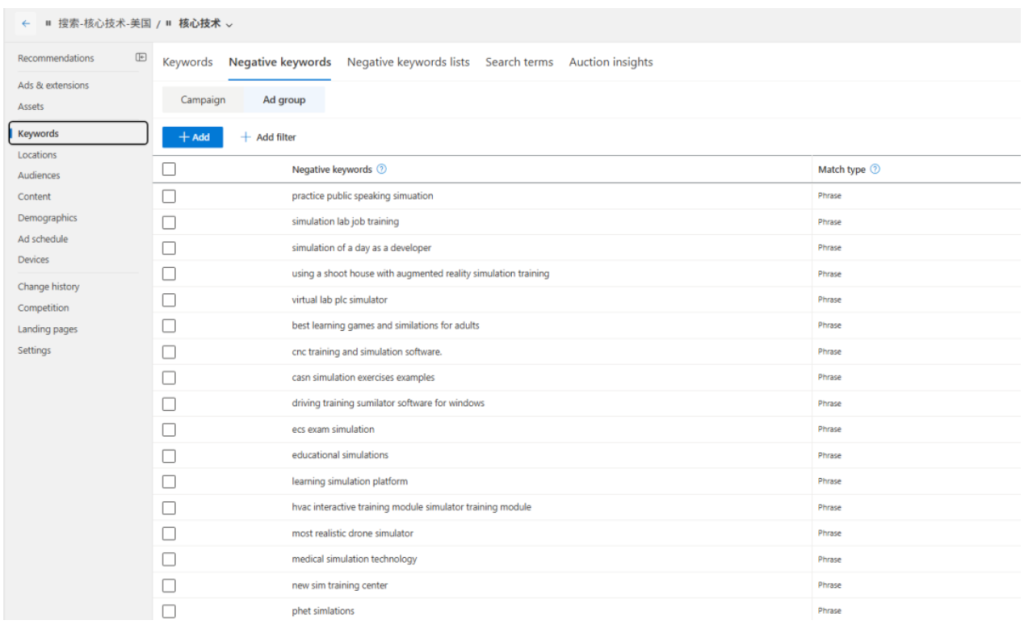Select the virtual lab plc simulator checkbox
This screenshot has height=633, width=1024.
169,300
